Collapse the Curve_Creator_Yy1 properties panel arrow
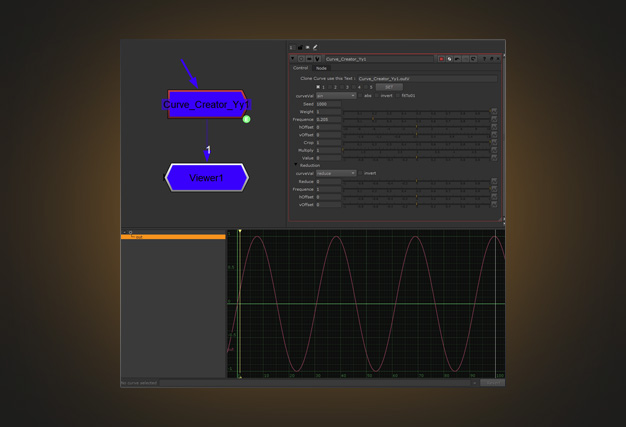626x427 pixels. pos(293,59)
